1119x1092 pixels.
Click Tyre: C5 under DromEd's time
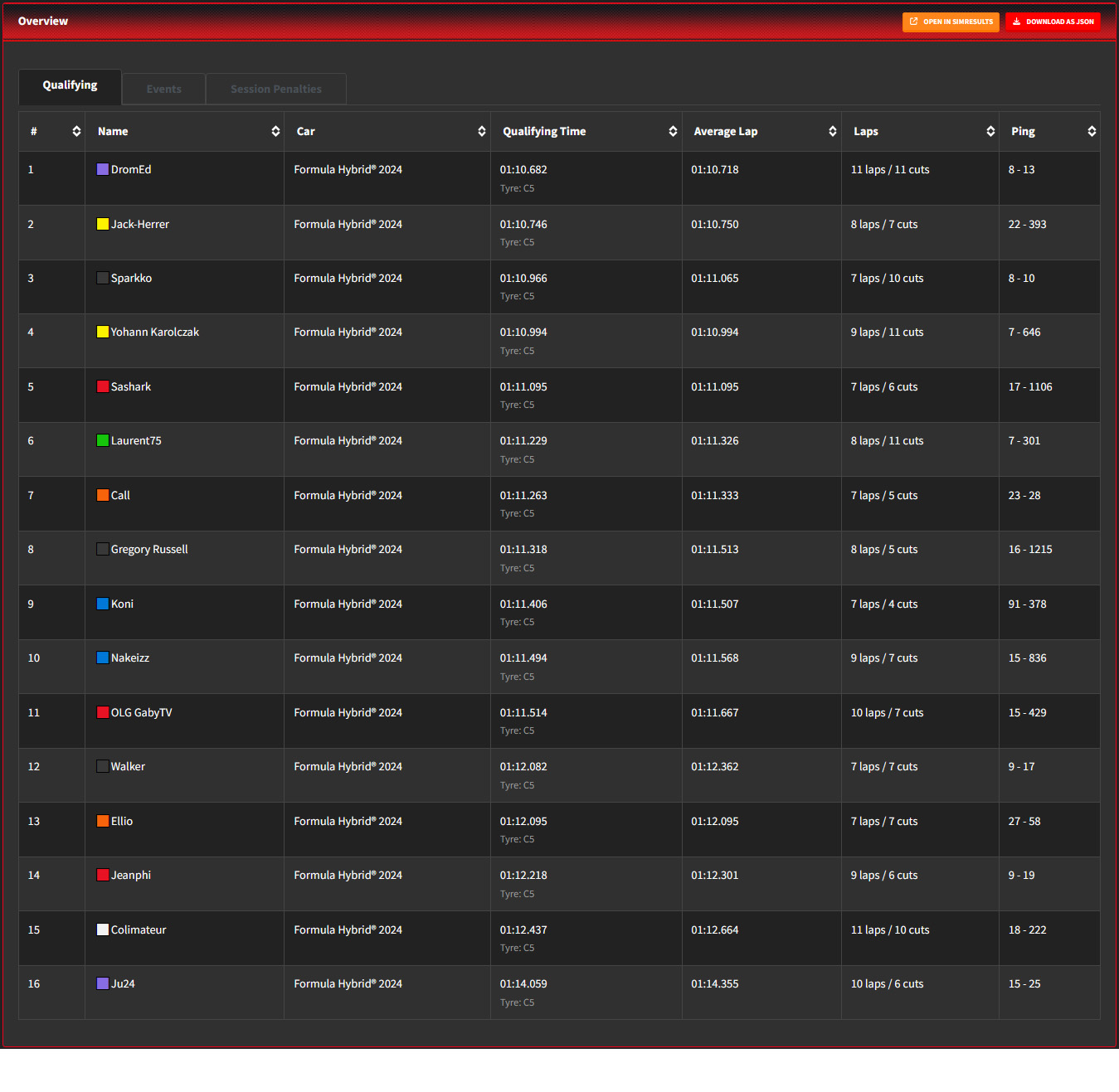(517, 188)
